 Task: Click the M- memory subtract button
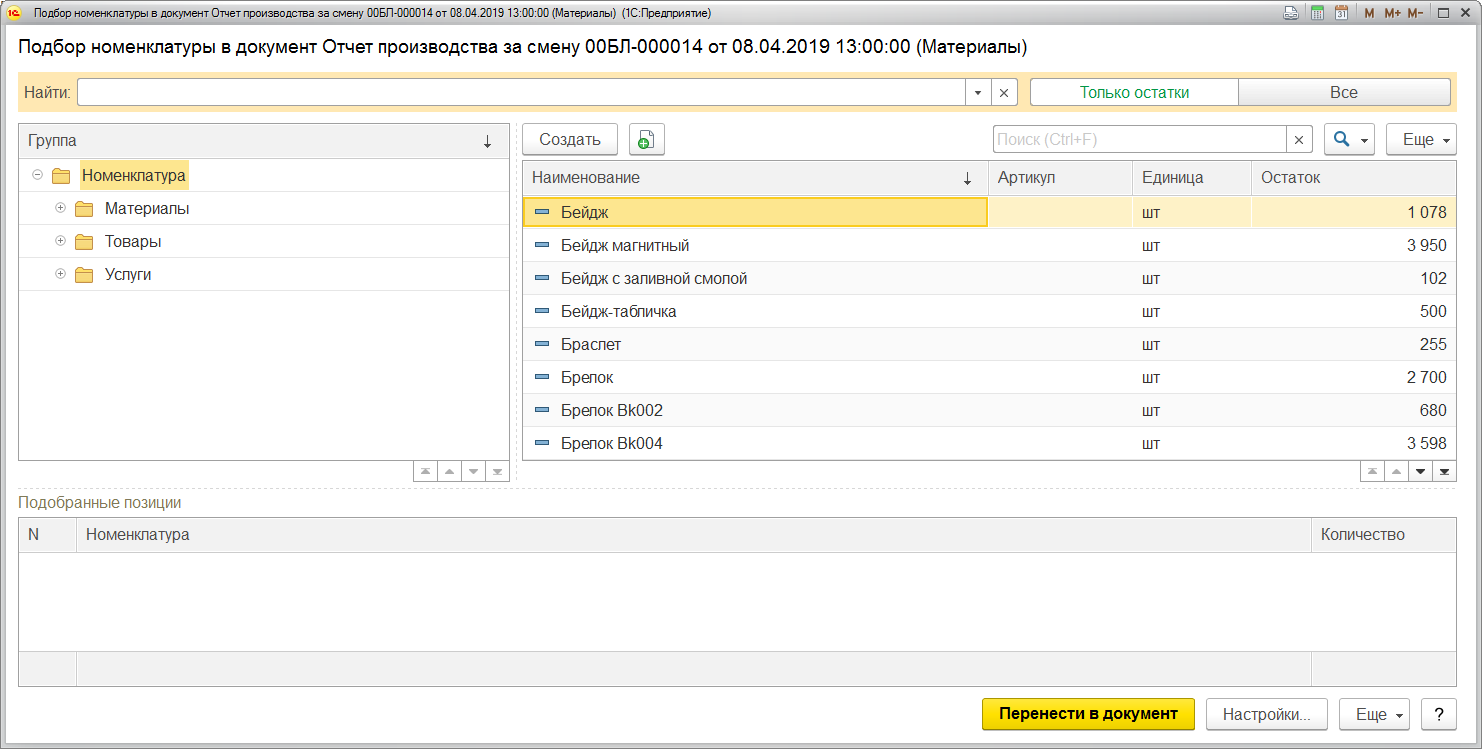pos(1415,13)
